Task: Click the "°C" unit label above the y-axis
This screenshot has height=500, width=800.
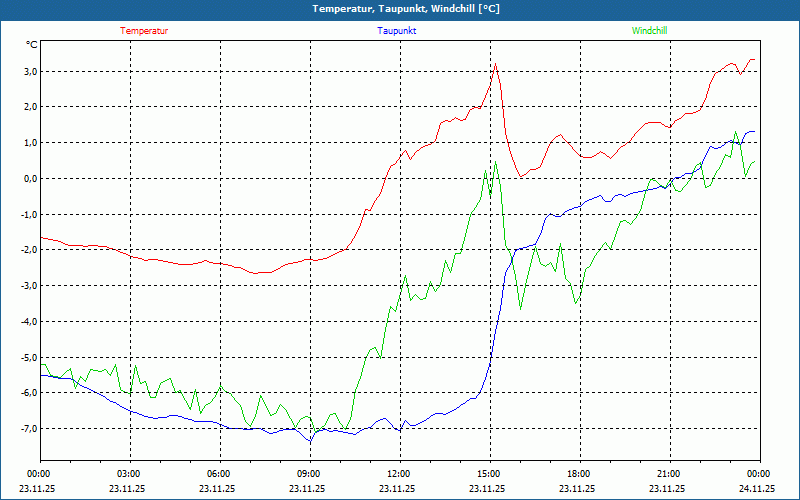Action: (32, 44)
